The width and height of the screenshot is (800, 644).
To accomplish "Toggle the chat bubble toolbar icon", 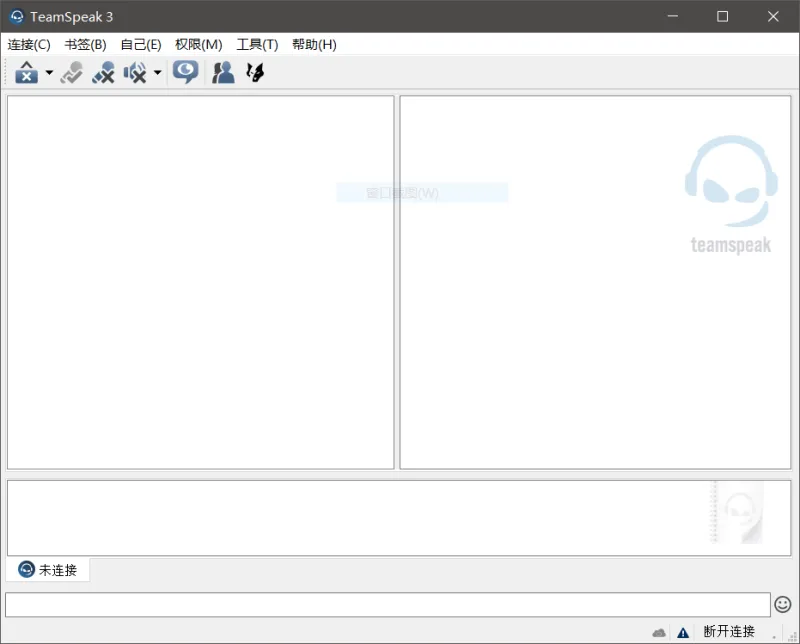I will [x=185, y=72].
